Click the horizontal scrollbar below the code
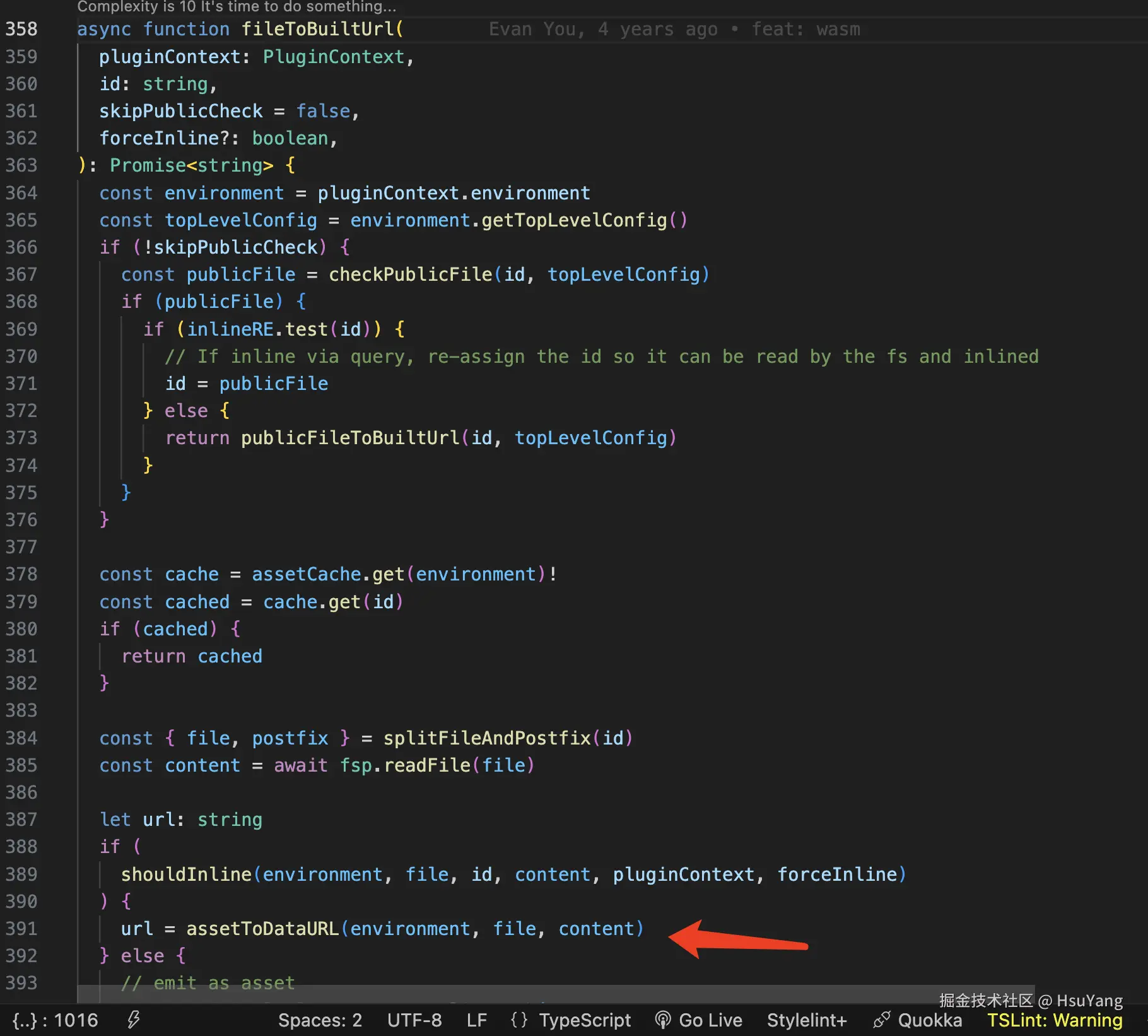The image size is (1148, 1036). pos(556,994)
